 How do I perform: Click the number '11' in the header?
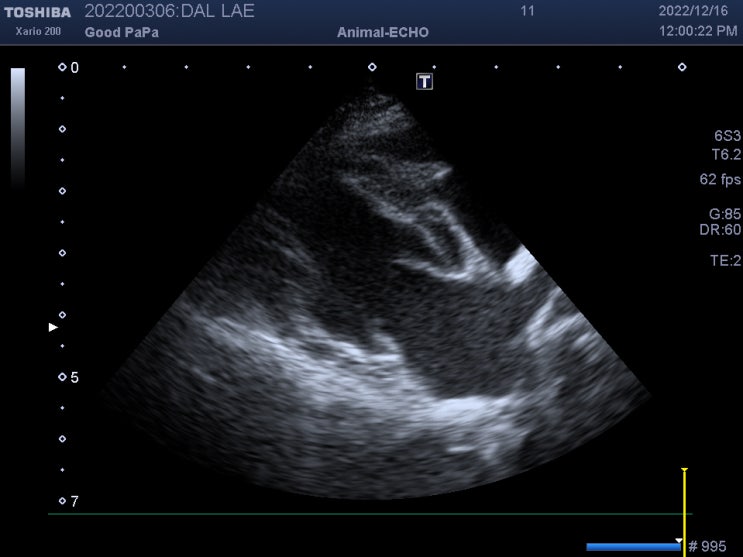(x=527, y=11)
